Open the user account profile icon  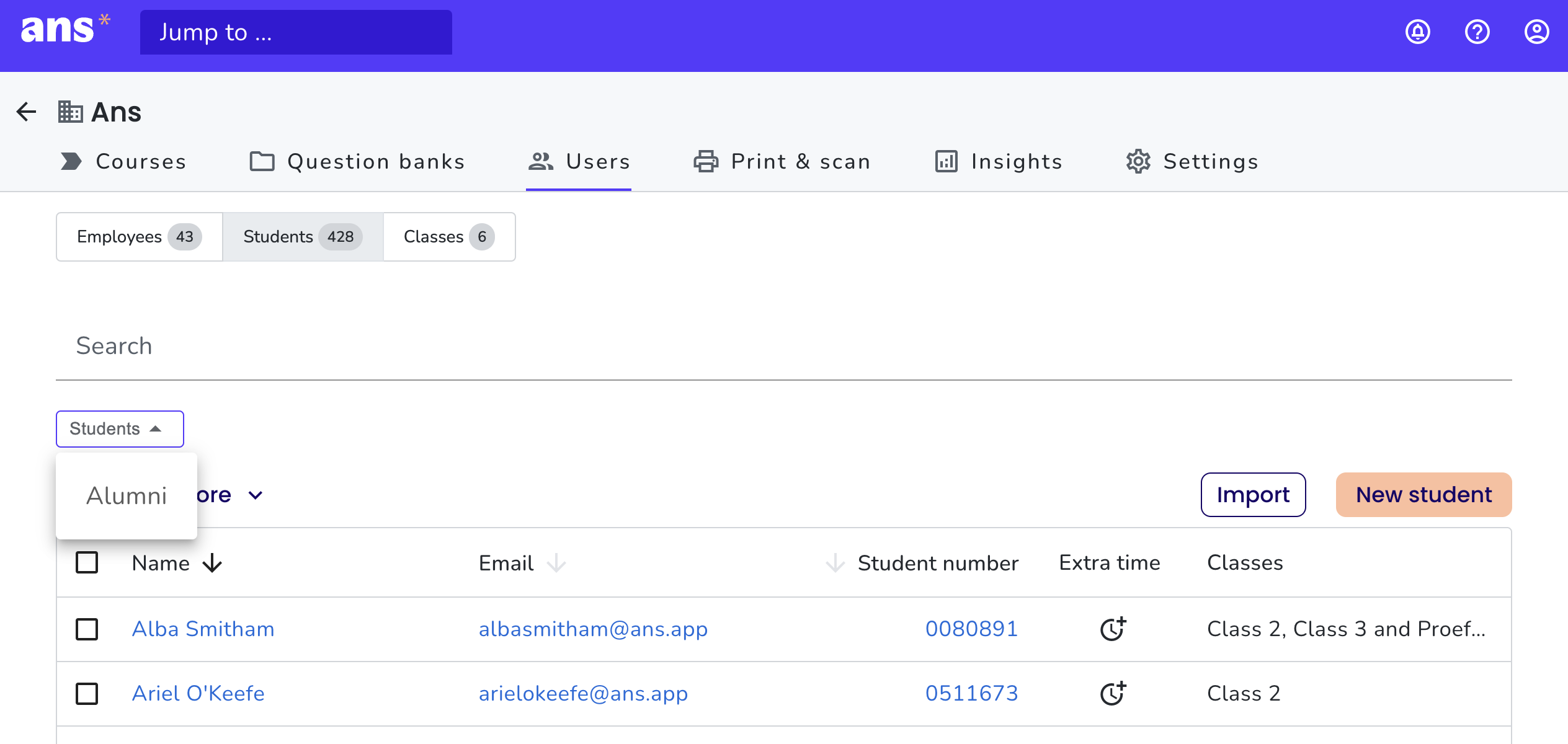pos(1537,32)
